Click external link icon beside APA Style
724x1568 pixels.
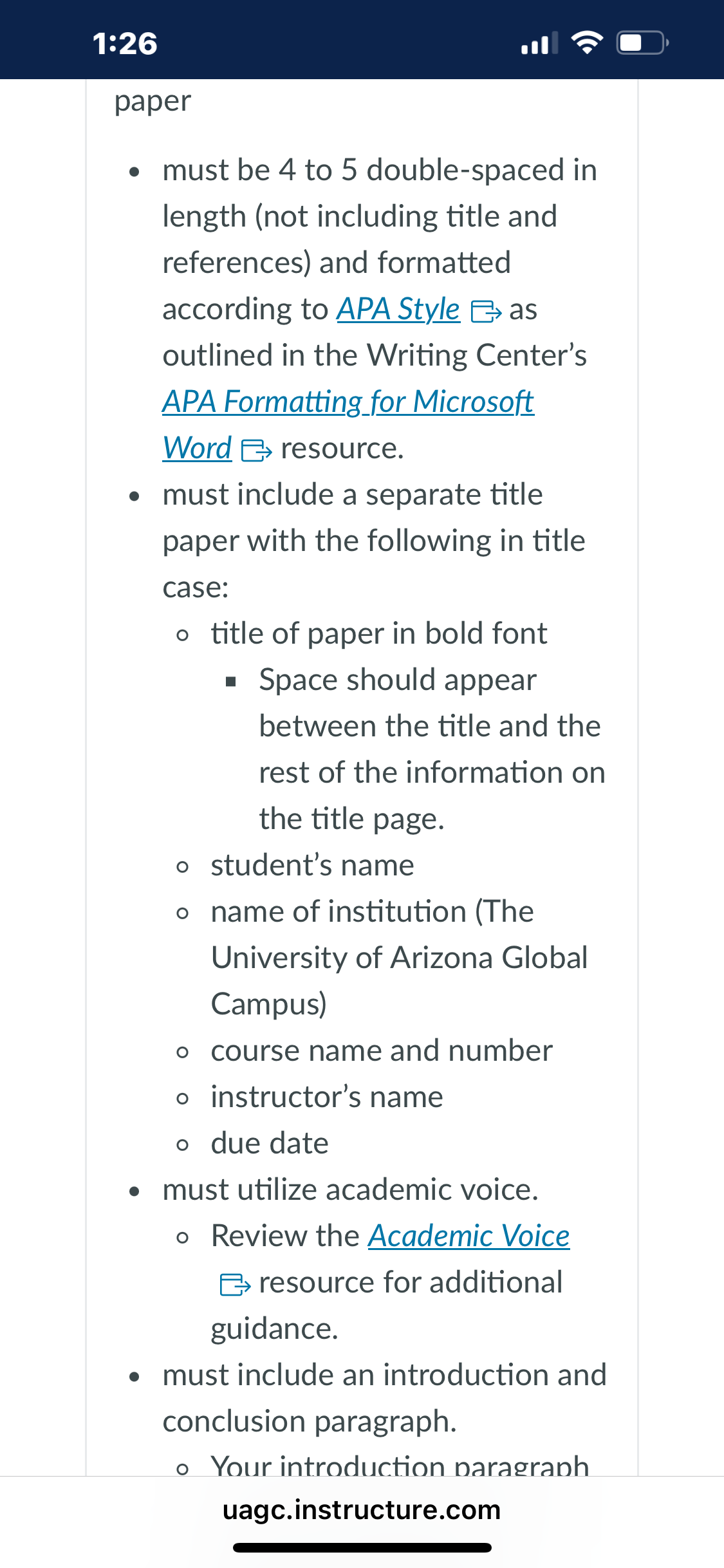[486, 312]
